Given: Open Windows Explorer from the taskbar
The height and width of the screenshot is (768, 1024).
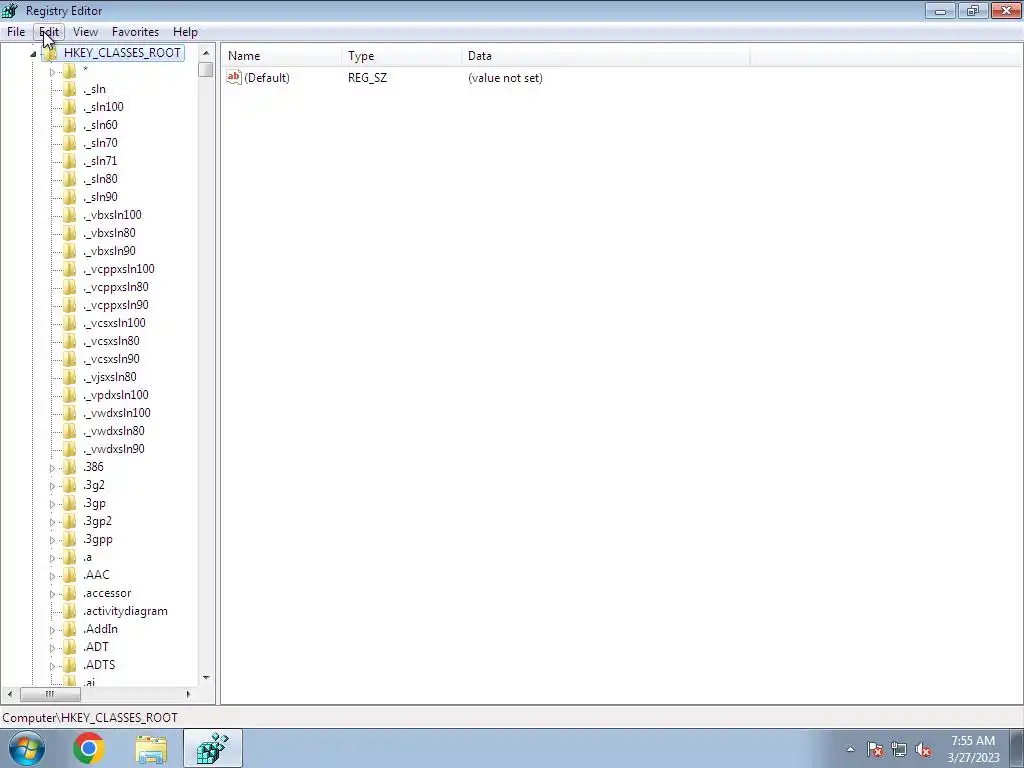Looking at the screenshot, I should [151, 748].
